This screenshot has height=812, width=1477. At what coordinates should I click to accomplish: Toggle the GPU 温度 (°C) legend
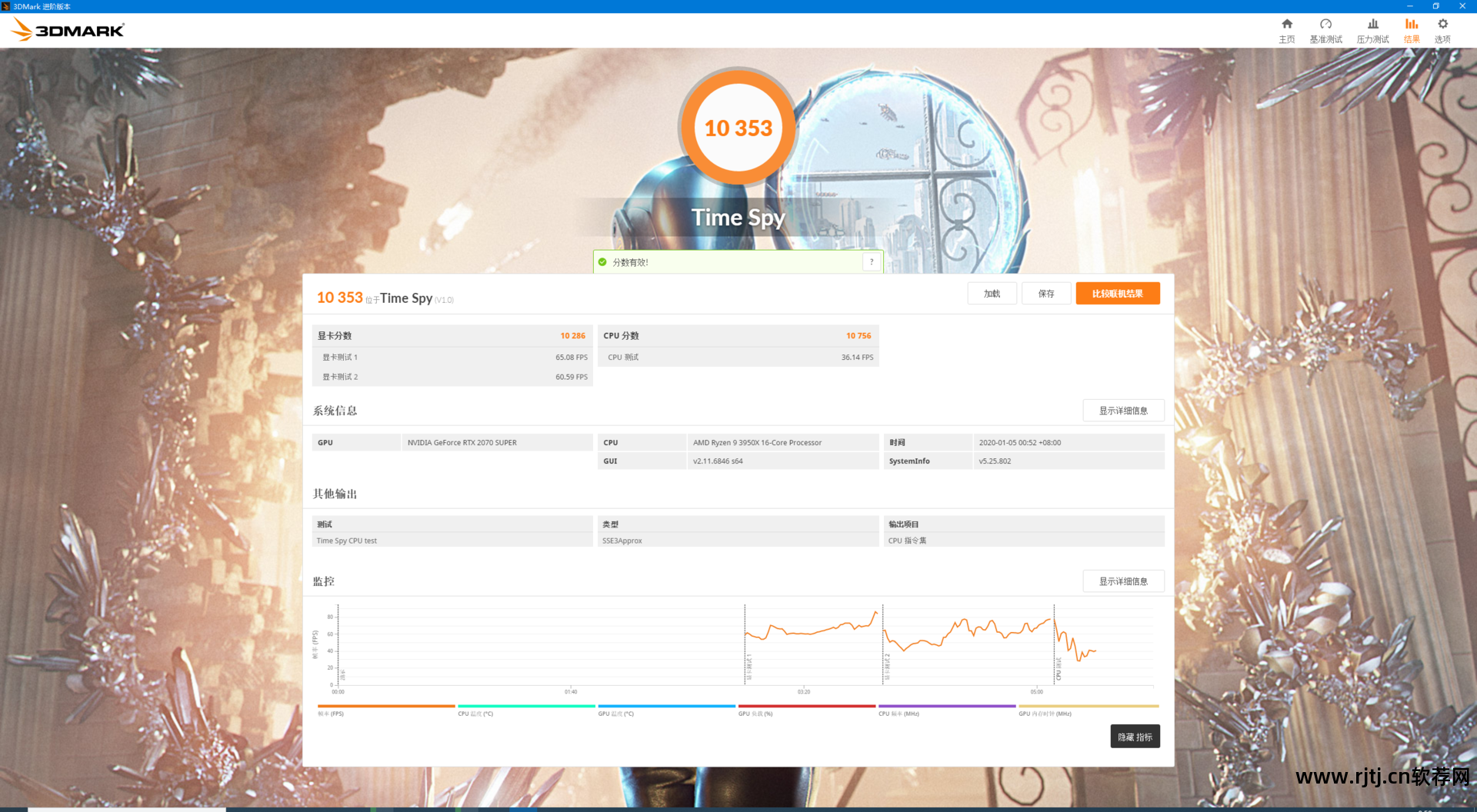pyautogui.click(x=666, y=710)
